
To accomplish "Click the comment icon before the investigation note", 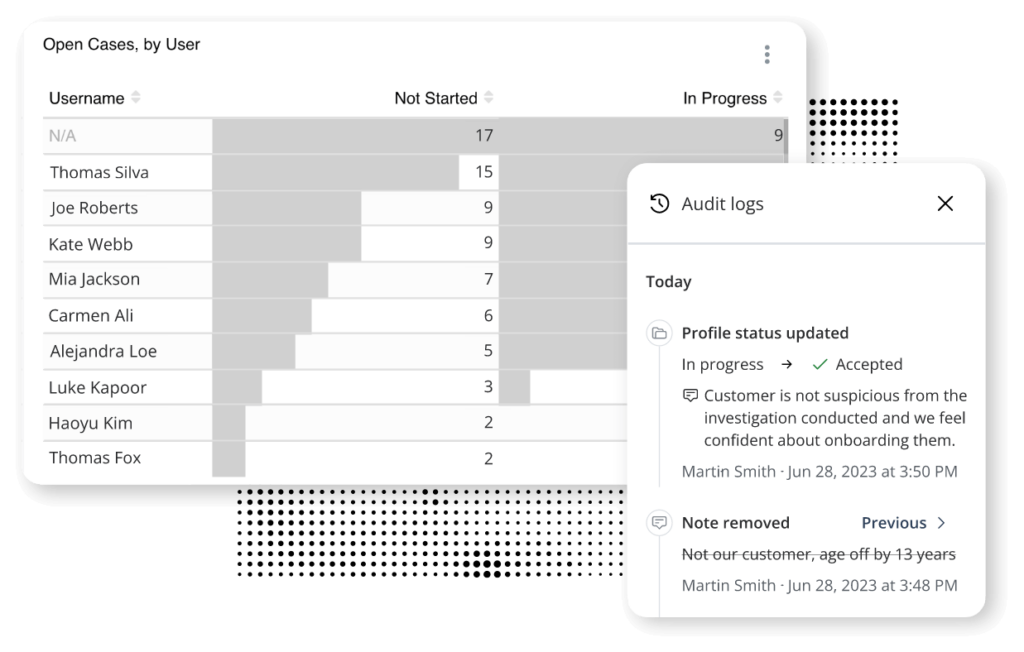I will (690, 394).
